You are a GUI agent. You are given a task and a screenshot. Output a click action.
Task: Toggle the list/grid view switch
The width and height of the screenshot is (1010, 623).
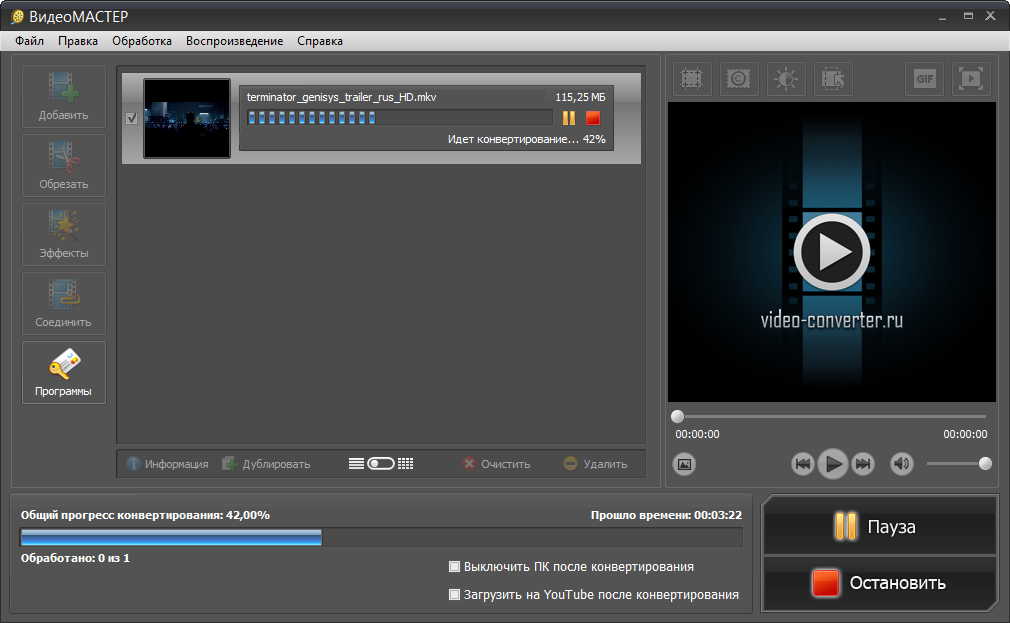tap(381, 464)
